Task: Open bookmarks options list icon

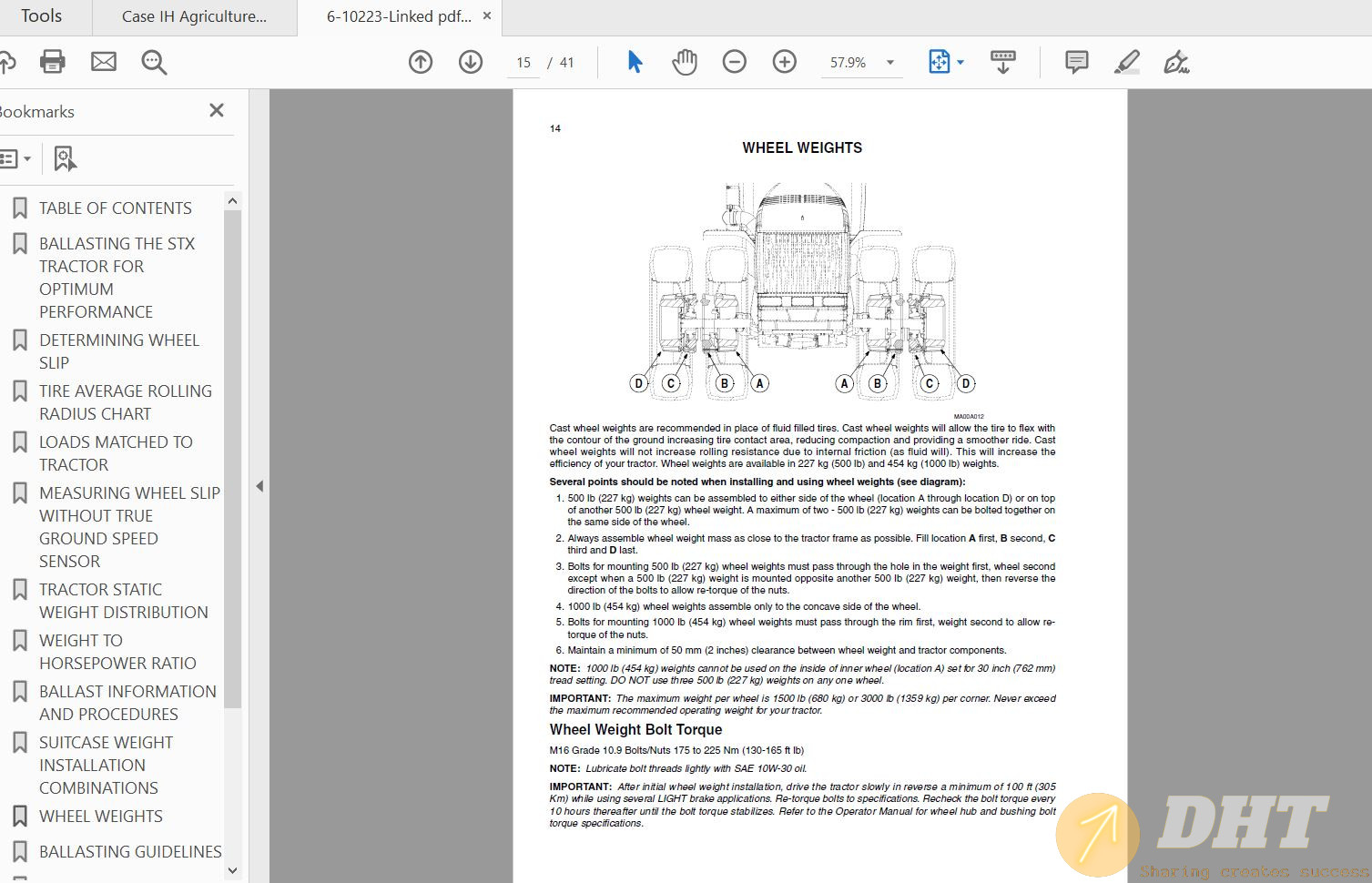Action: [x=15, y=158]
